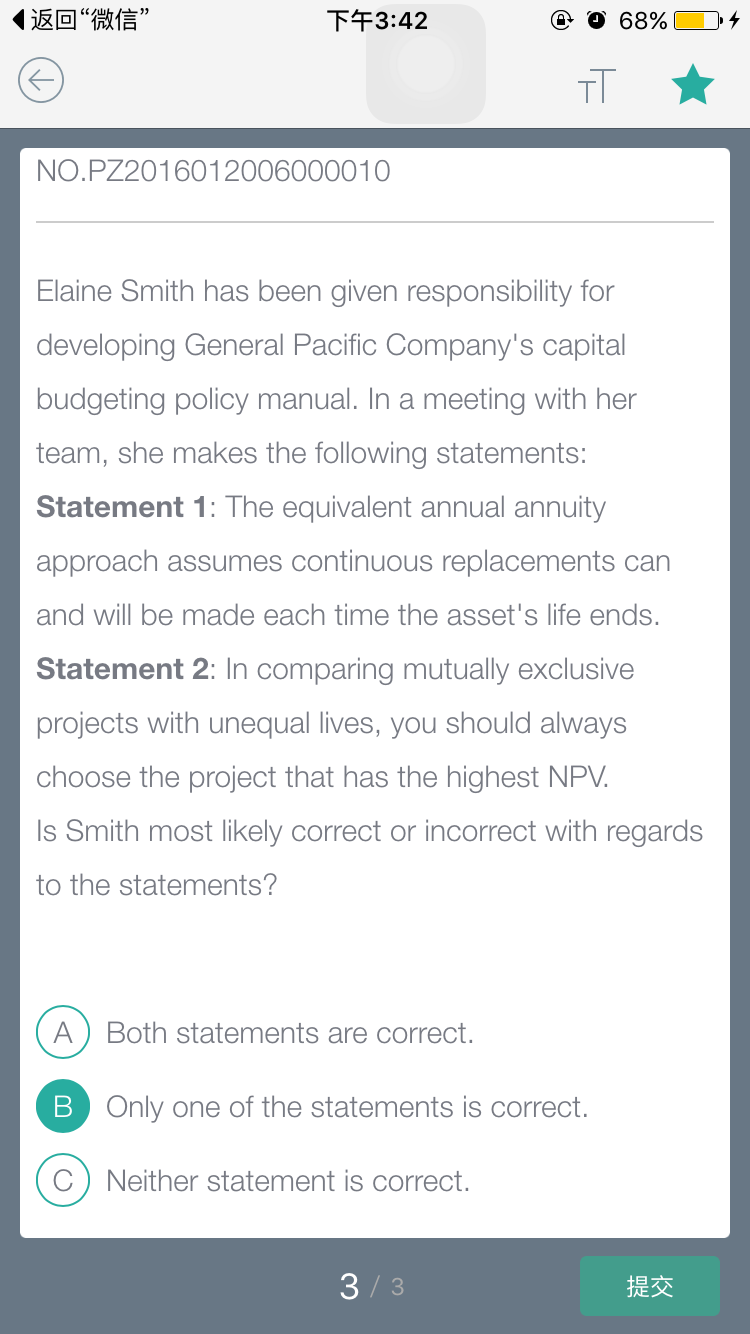
Task: Tap the 3 / 3 page indicator
Action: [x=372, y=1286]
